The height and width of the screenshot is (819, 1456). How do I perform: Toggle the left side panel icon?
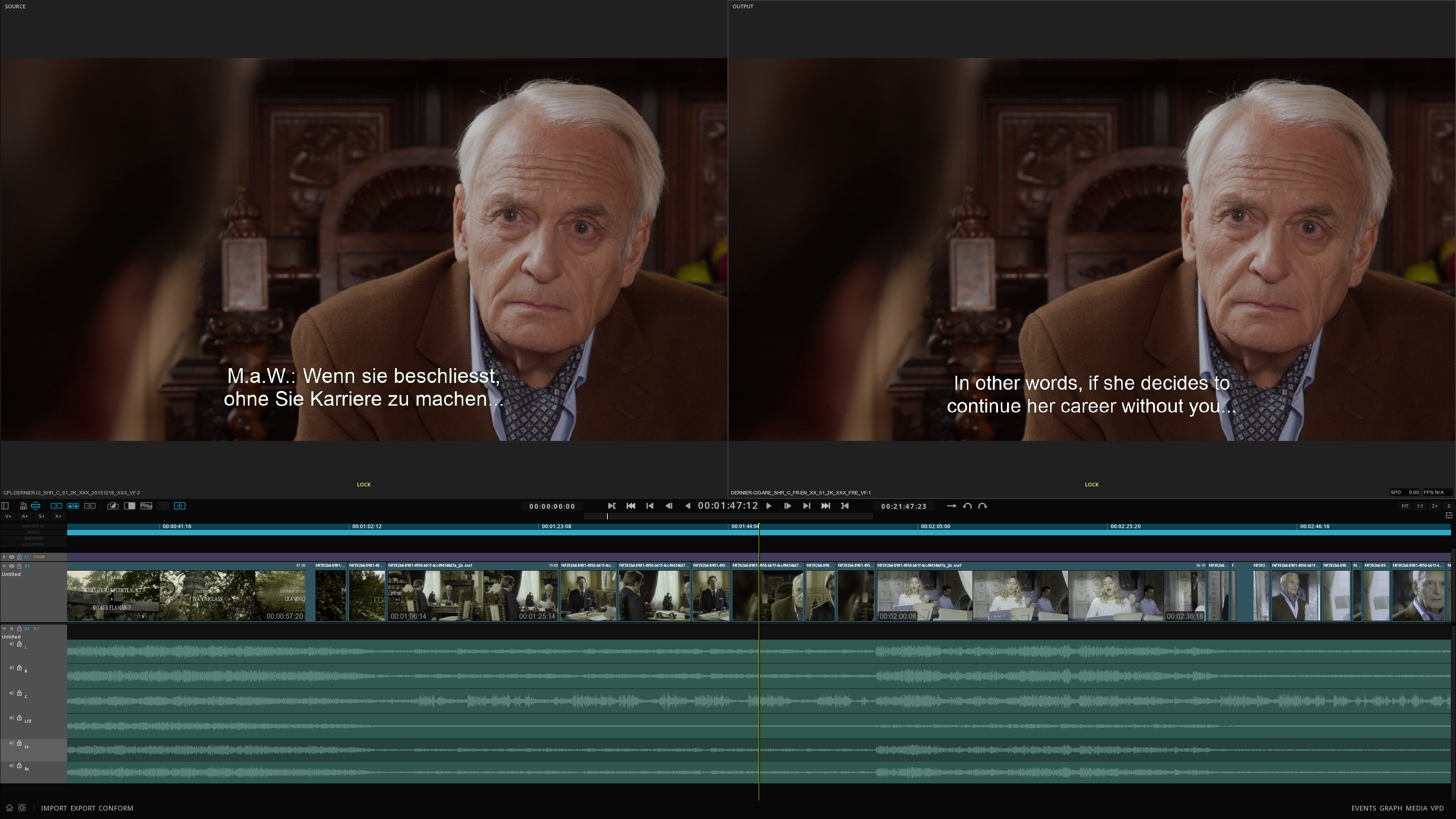(5, 506)
